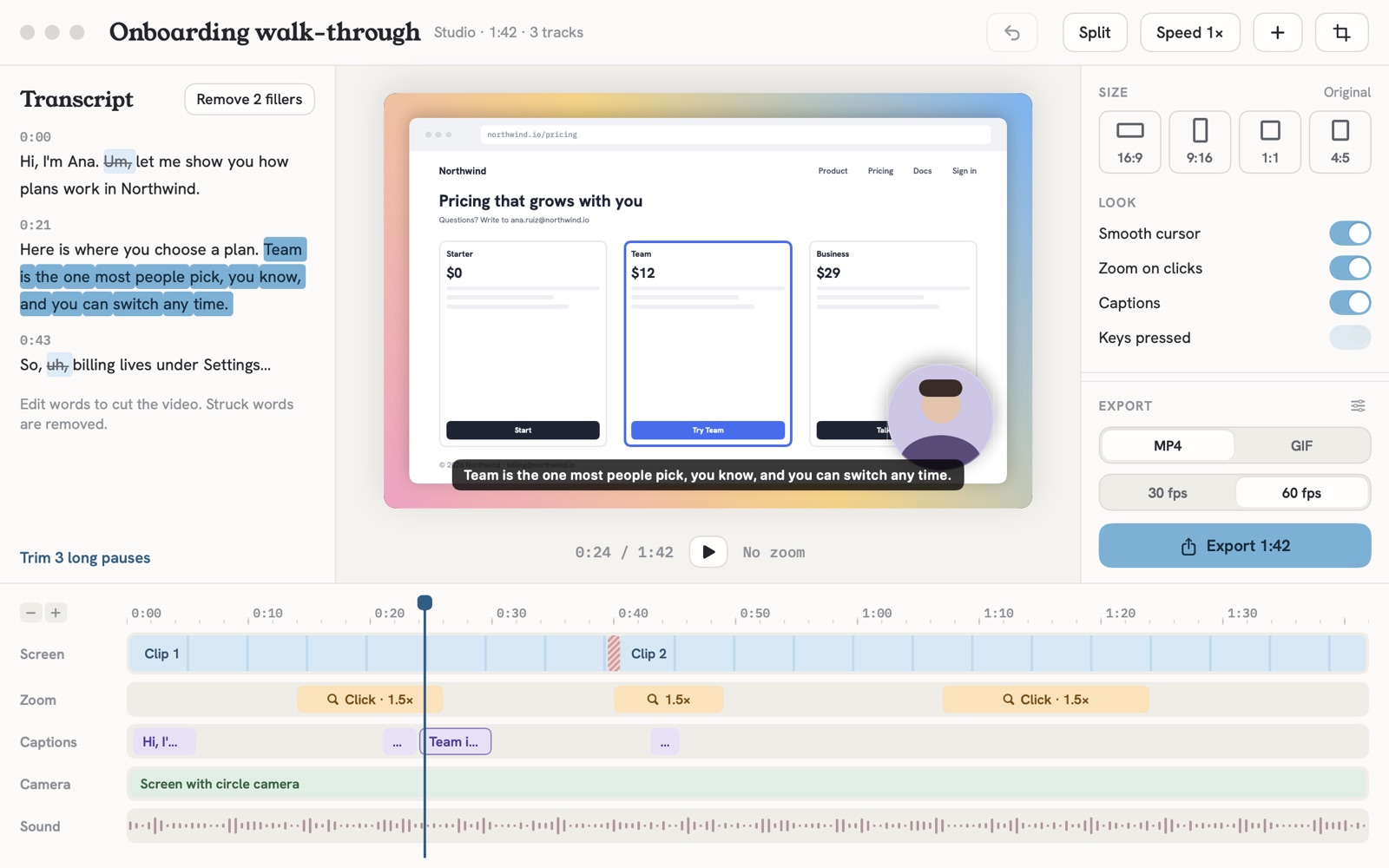Select GIF export format
This screenshot has height=868, width=1389.
(1301, 446)
